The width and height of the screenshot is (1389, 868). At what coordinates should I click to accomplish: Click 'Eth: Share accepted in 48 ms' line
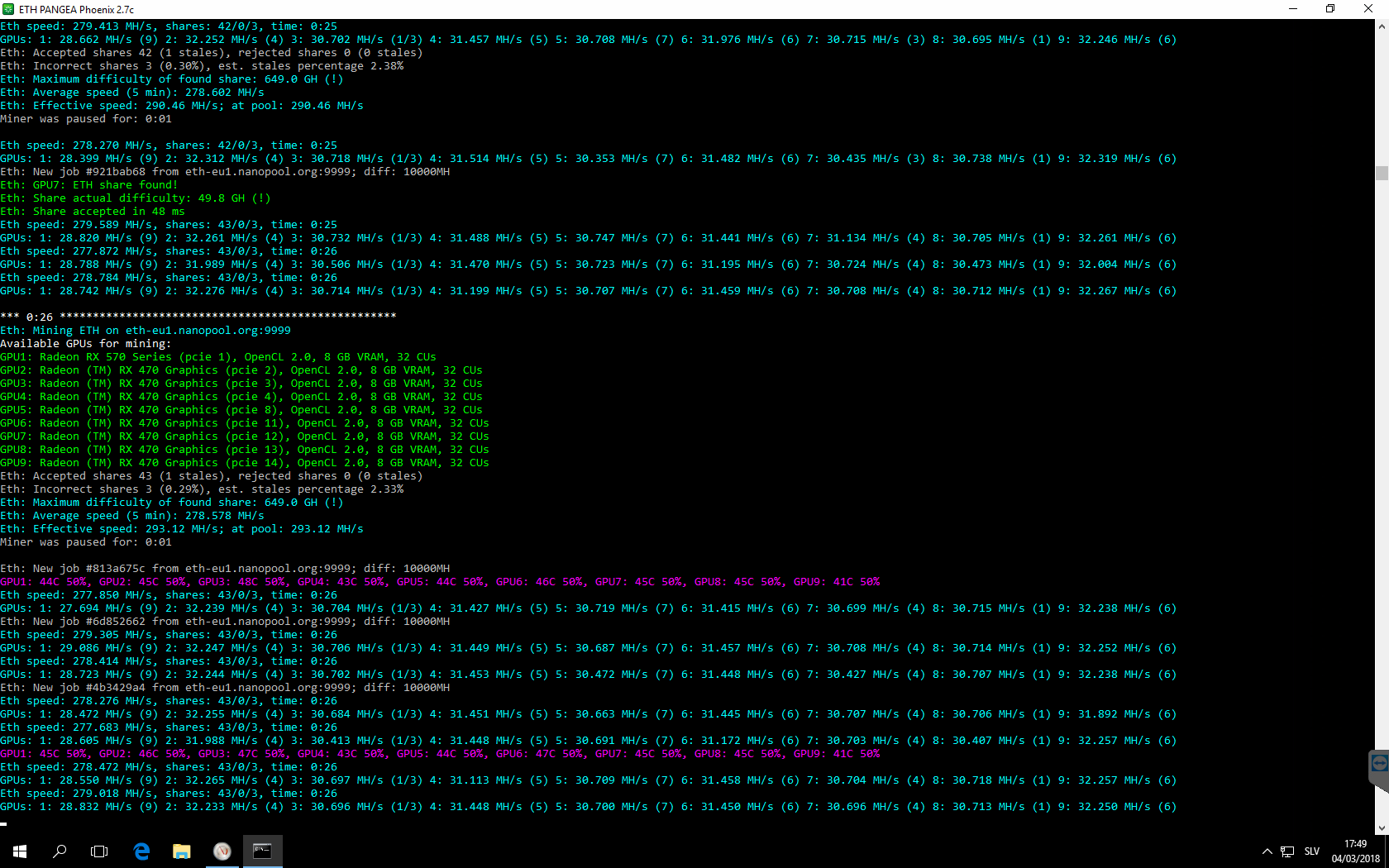pos(93,212)
